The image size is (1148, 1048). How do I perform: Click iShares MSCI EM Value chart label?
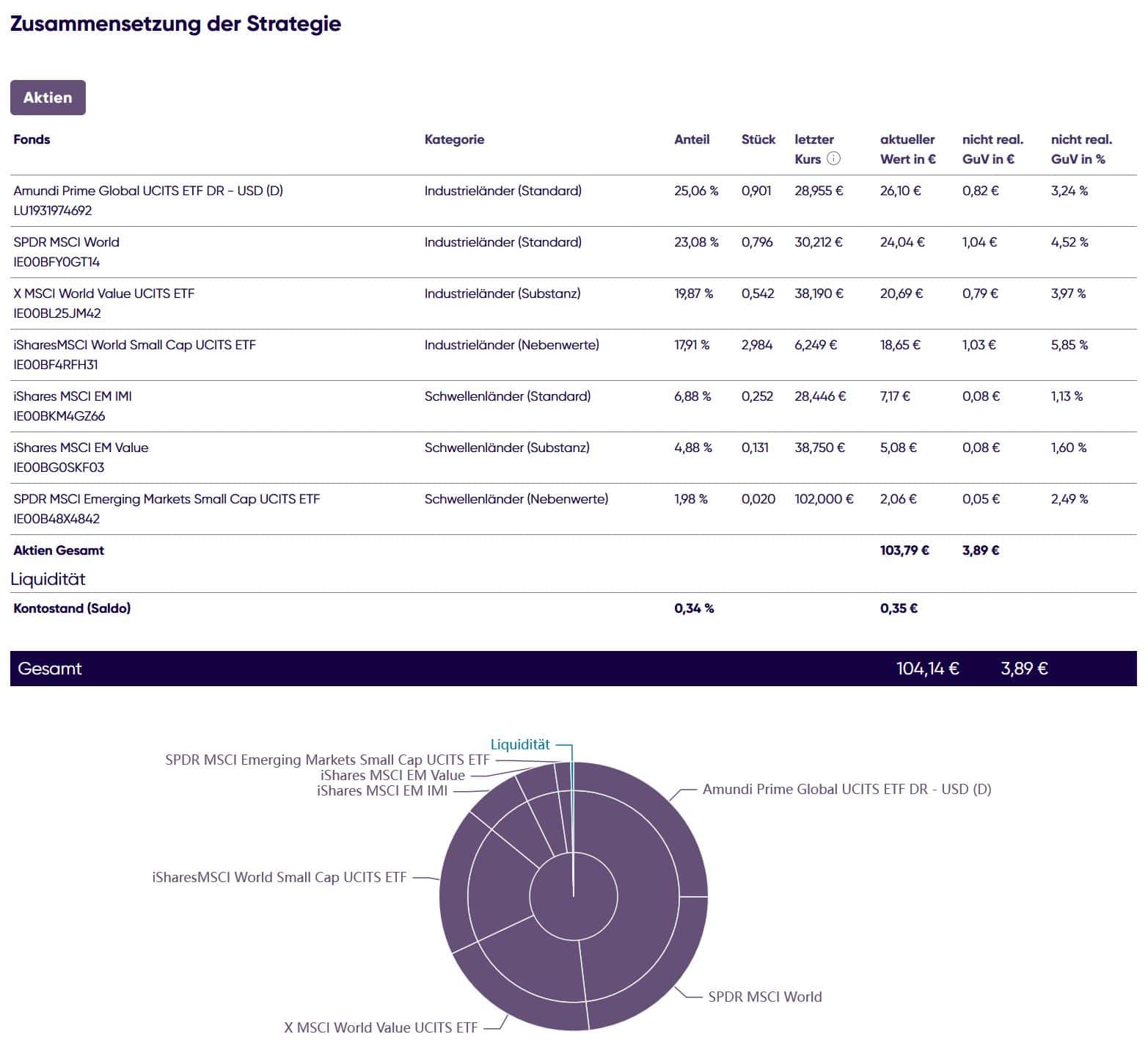pos(392,775)
